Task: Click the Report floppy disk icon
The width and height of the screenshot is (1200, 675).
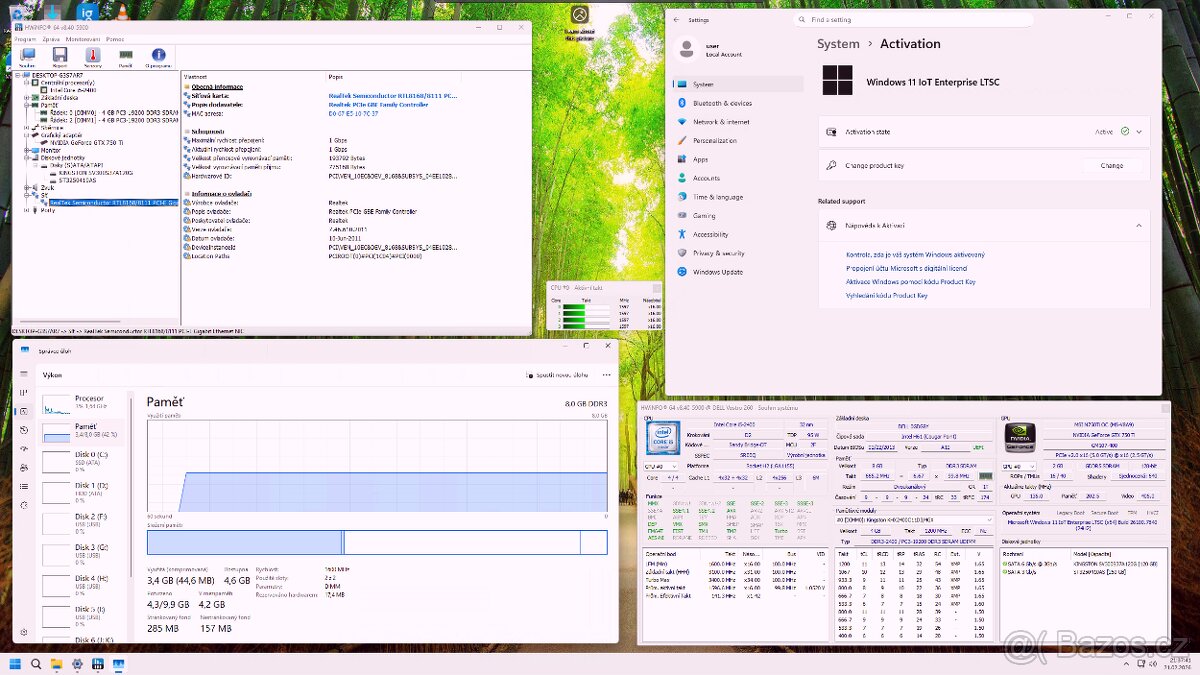Action: [60, 56]
